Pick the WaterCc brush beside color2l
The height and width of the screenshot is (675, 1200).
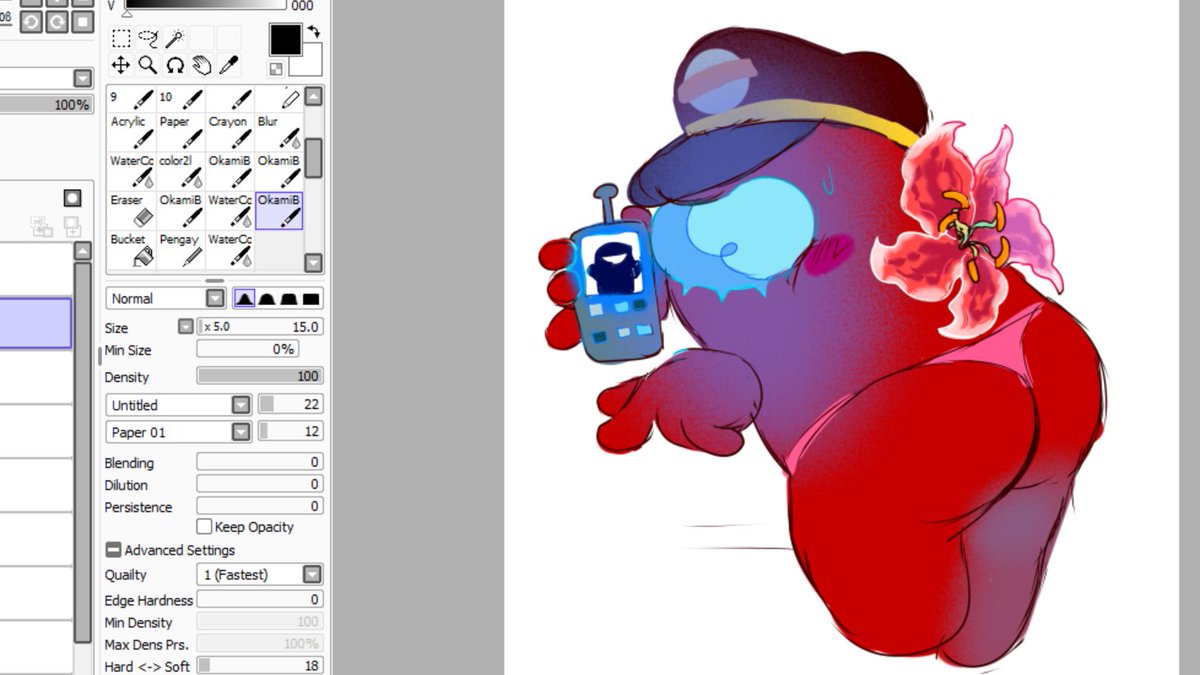131,171
